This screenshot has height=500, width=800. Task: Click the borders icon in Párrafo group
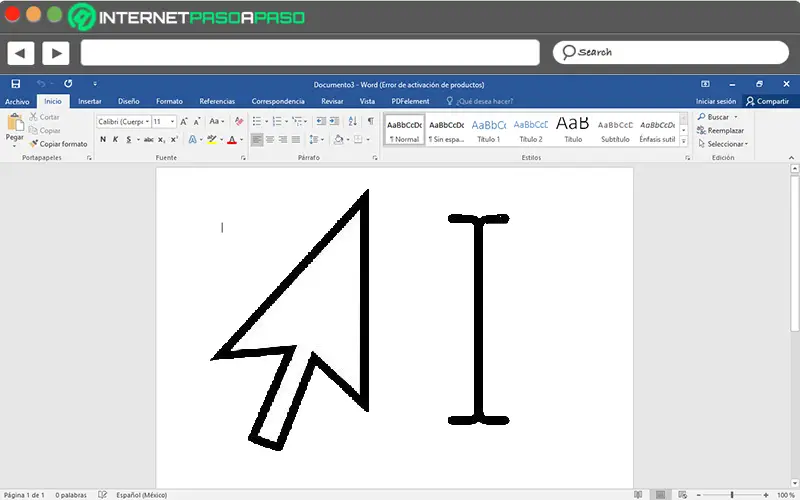click(x=358, y=139)
